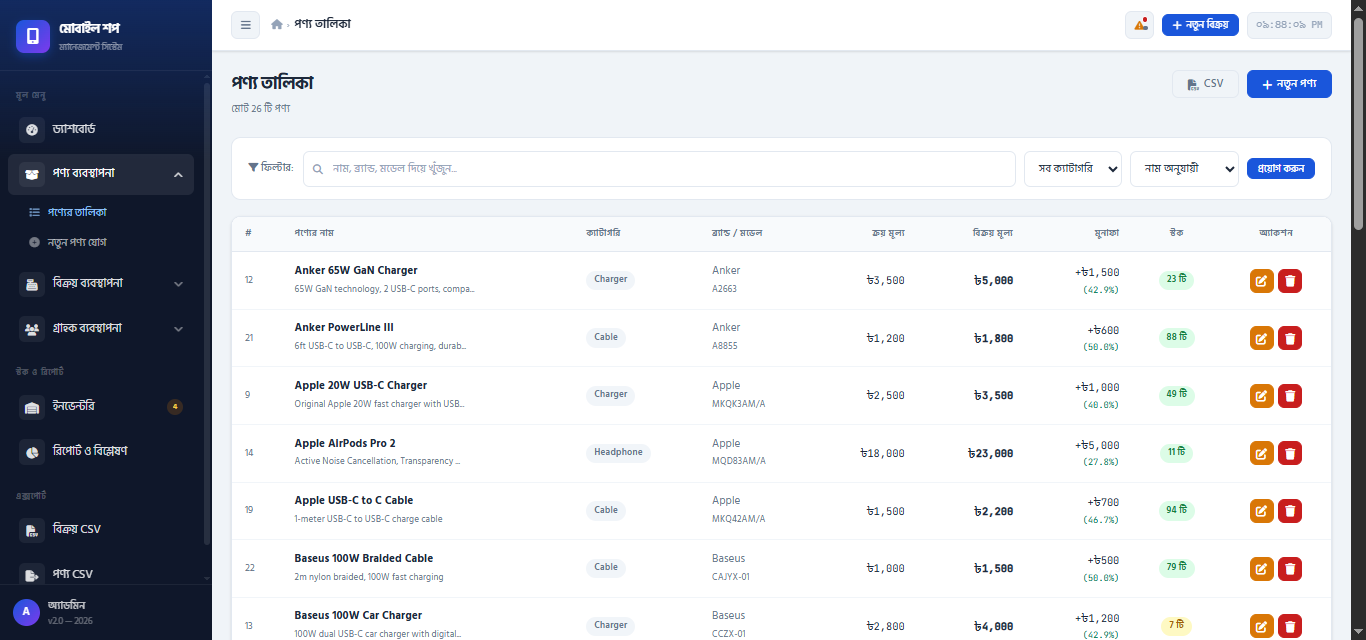
Task: Click the Cable tag on Anker PowerLine row
Action: (x=606, y=338)
